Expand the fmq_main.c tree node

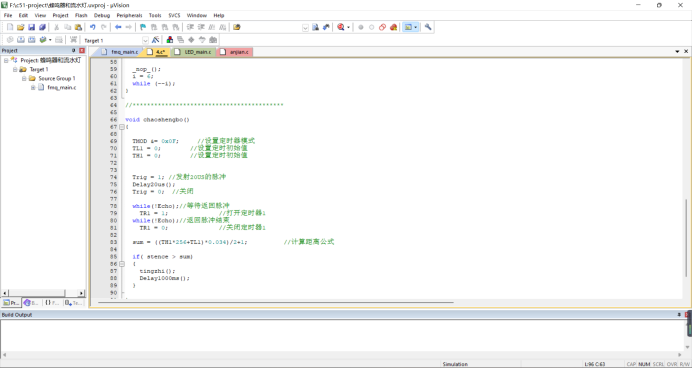33,87
